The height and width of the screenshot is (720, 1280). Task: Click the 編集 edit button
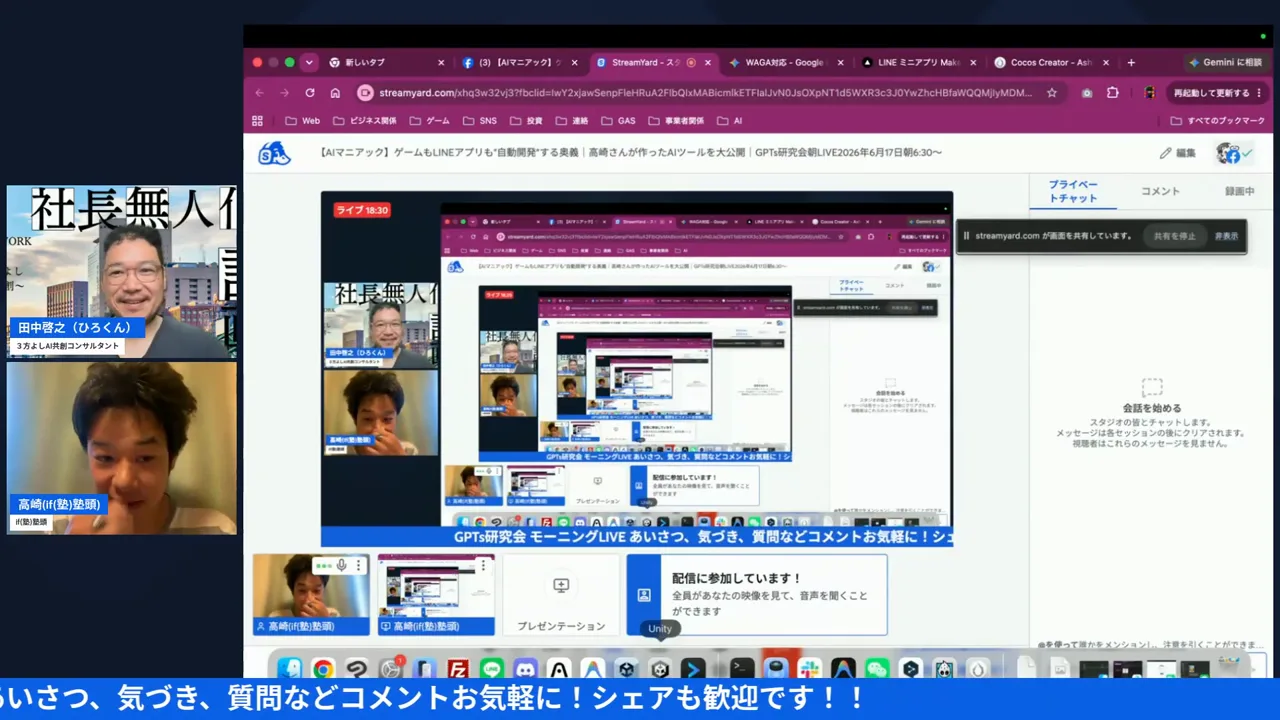[1177, 153]
